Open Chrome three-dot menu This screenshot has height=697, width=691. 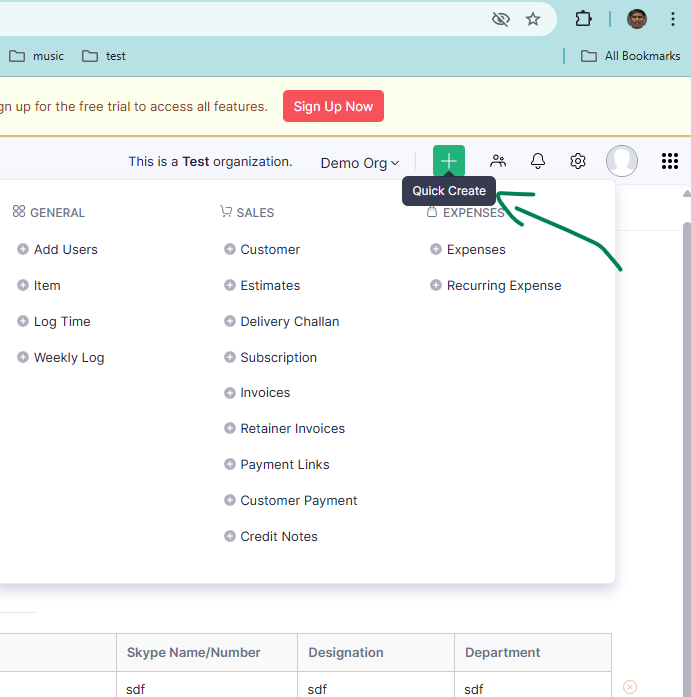[x=673, y=19]
